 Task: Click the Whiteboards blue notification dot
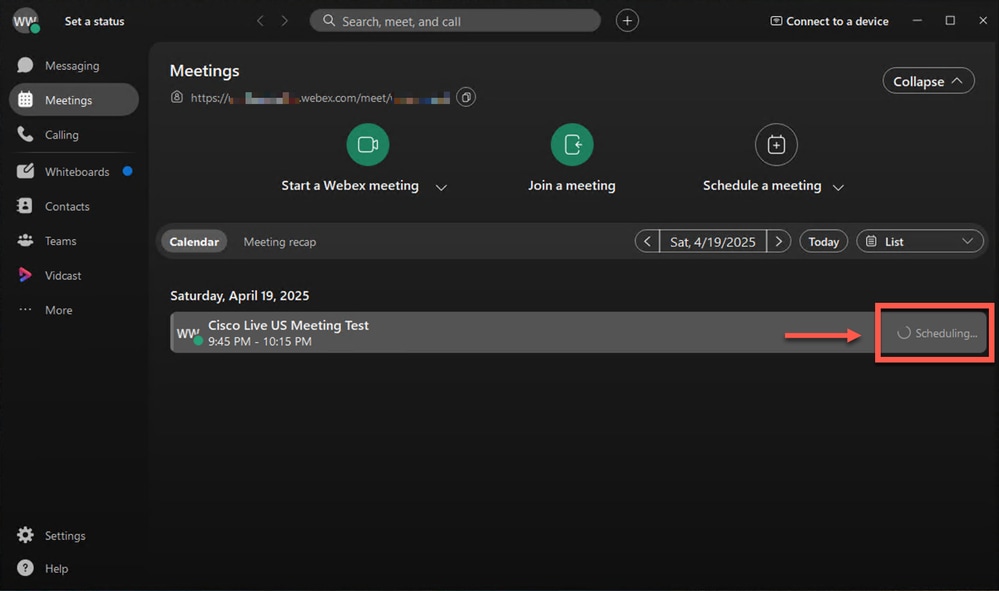(x=127, y=171)
